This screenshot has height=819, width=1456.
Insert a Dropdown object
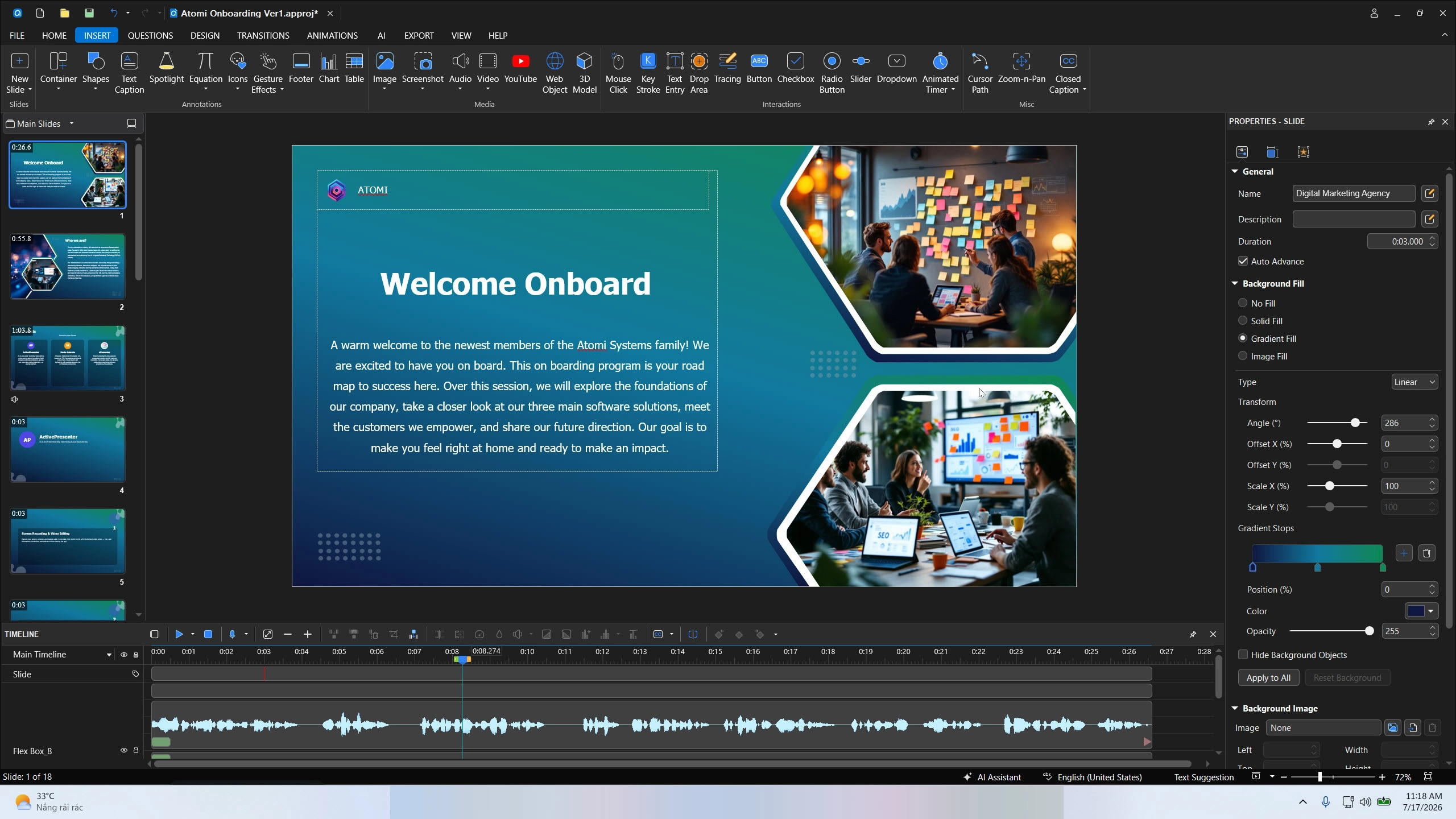tap(896, 69)
